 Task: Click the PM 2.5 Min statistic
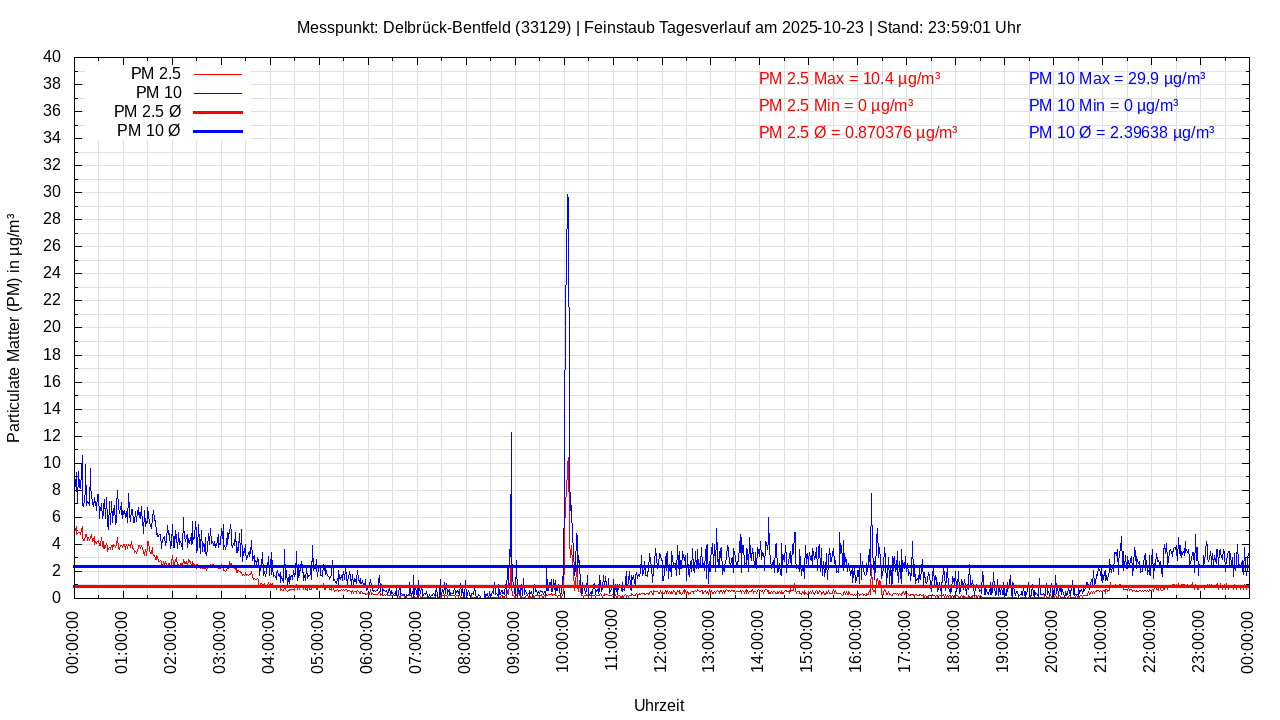click(x=835, y=106)
